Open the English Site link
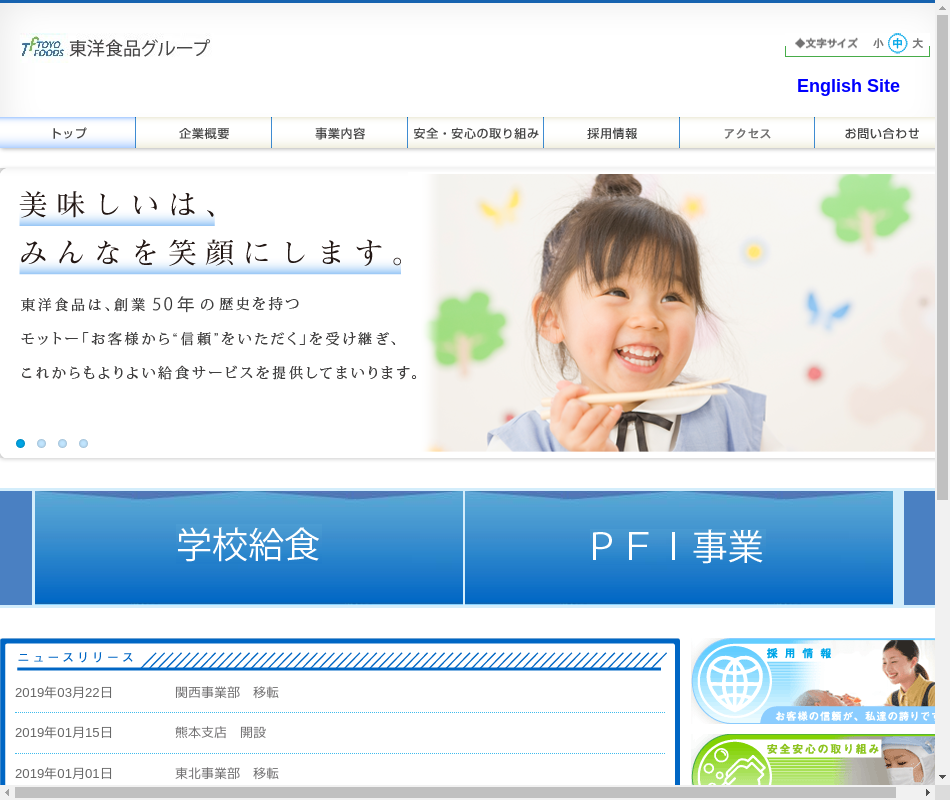Image resolution: width=950 pixels, height=800 pixels. [x=848, y=86]
